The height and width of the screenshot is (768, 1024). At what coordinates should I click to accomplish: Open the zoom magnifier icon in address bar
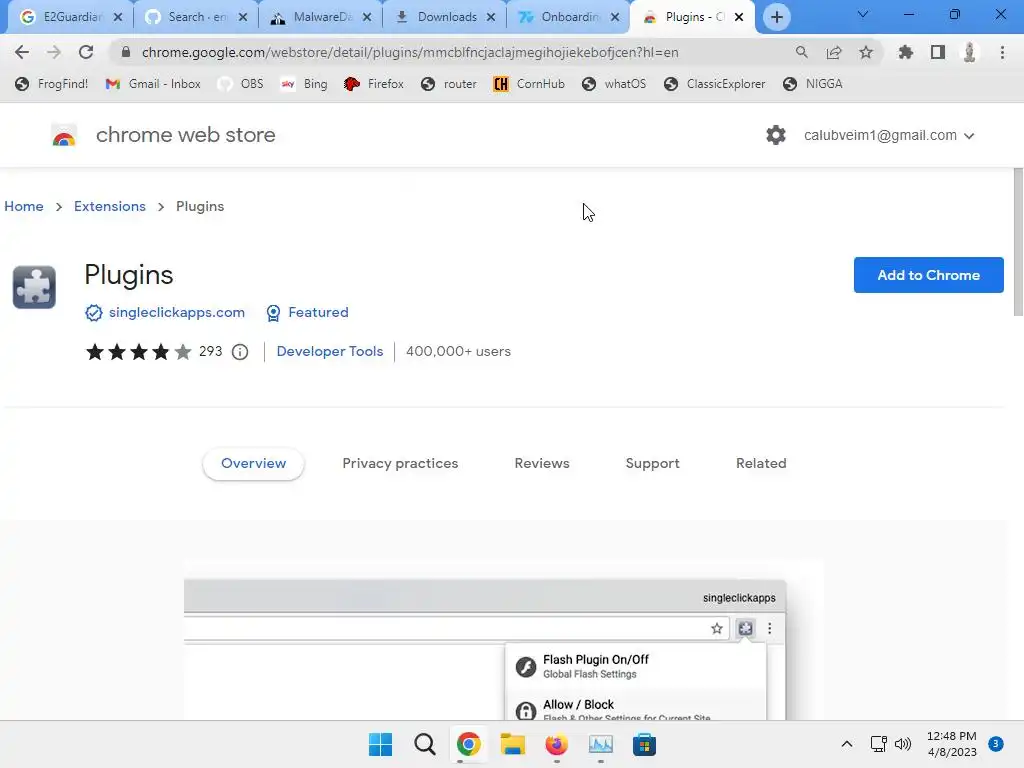801,52
